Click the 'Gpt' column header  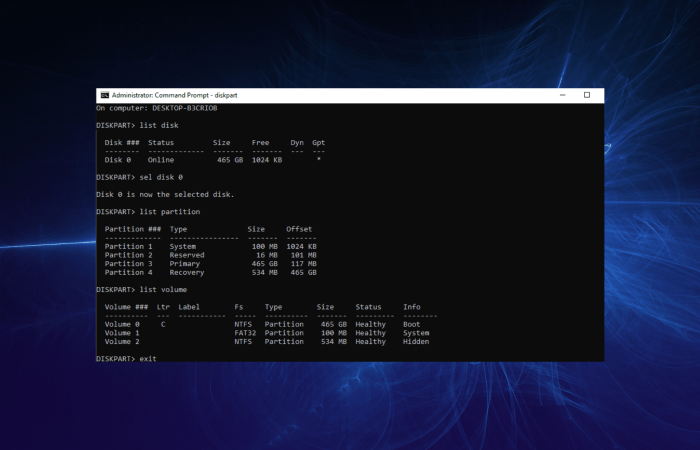(319, 143)
